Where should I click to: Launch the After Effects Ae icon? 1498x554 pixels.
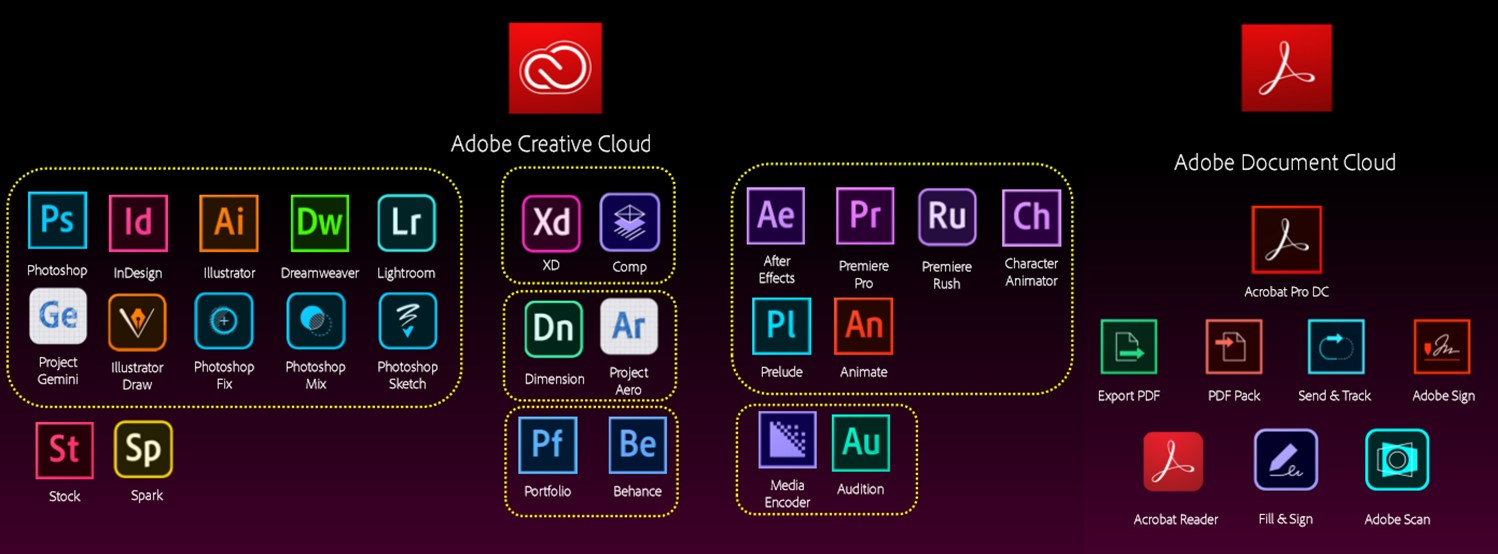[777, 215]
